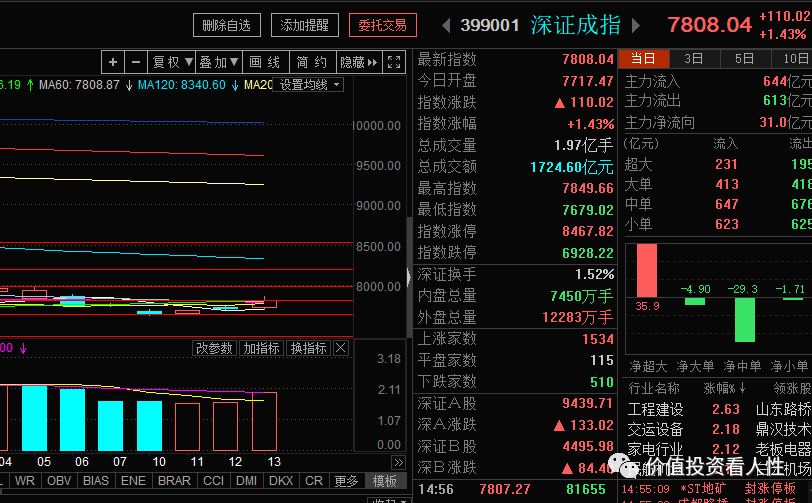
Task: Click 最高指数 value 7849.66
Action: (588, 188)
